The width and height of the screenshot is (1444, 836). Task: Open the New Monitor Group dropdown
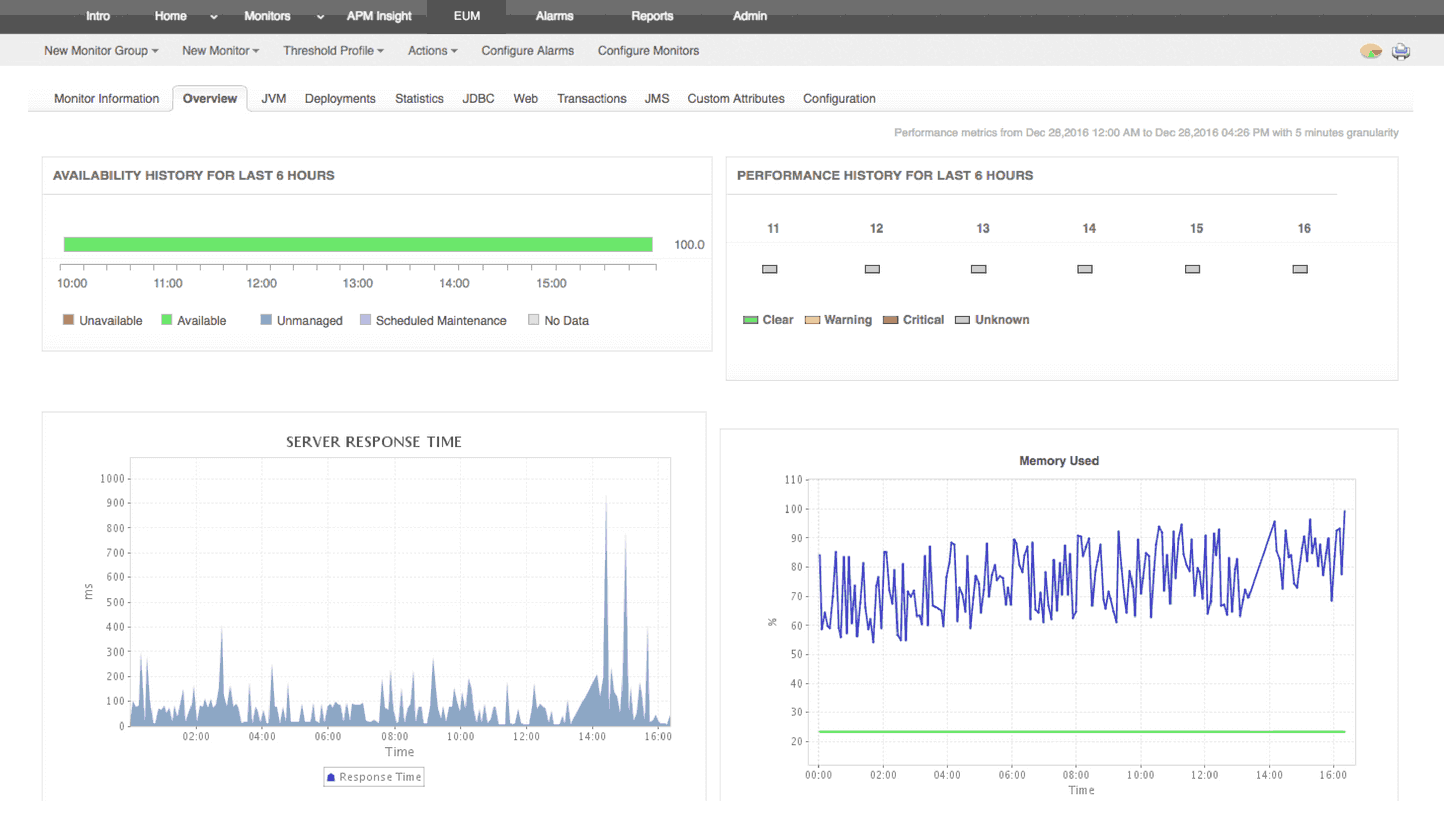tap(100, 51)
